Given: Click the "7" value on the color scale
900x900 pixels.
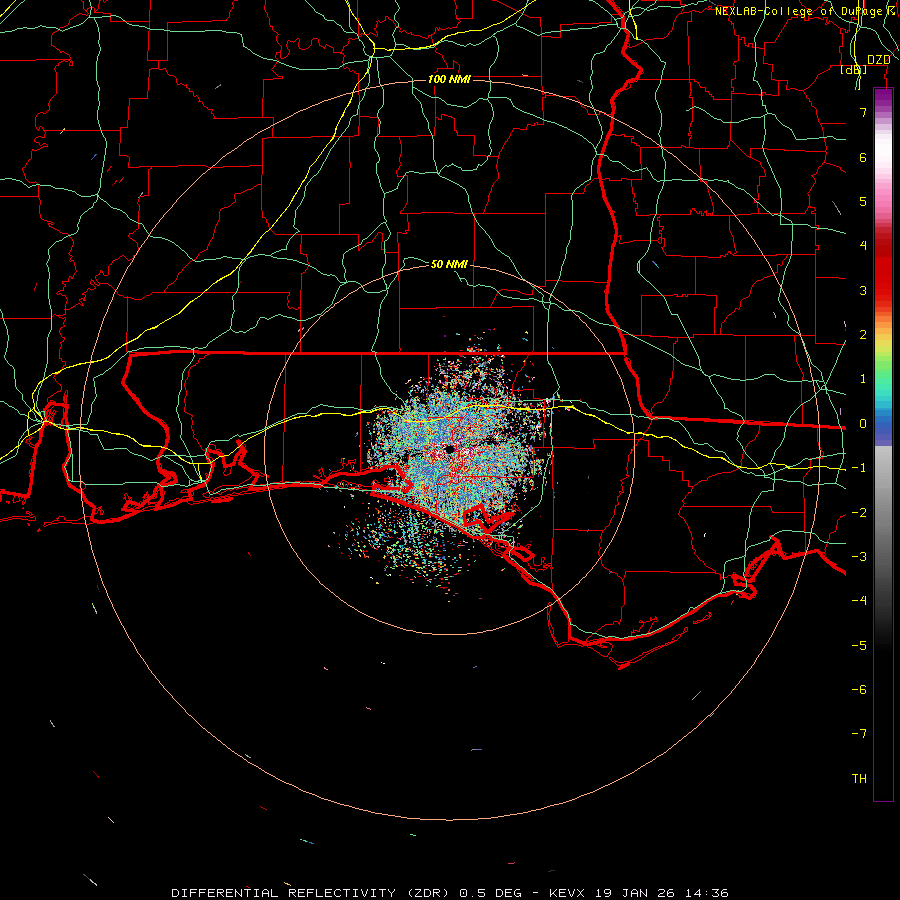Looking at the screenshot, I should click(x=863, y=112).
